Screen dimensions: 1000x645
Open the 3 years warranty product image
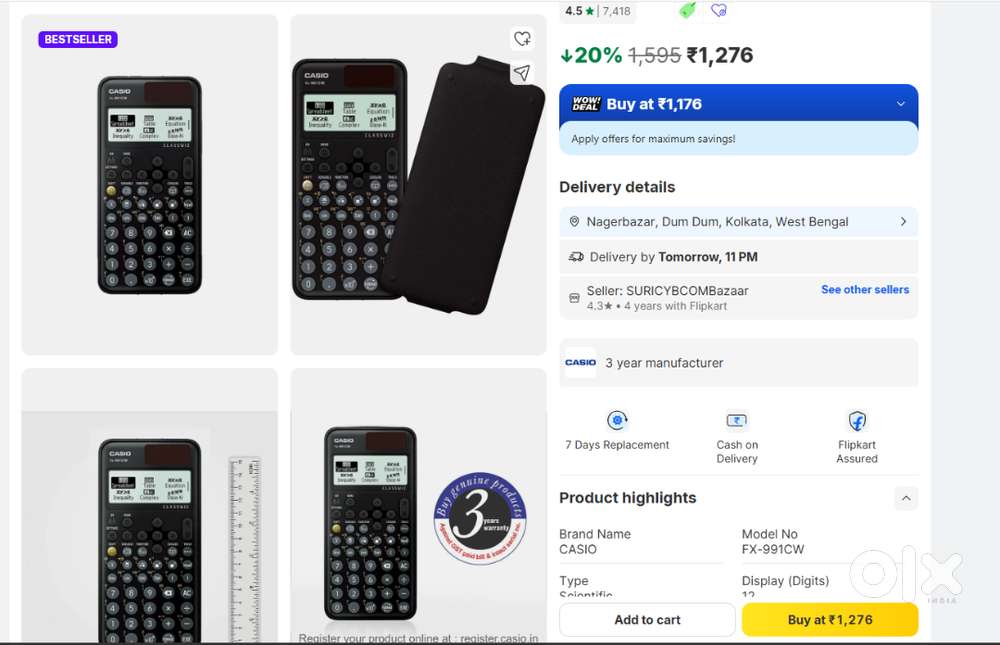[x=418, y=505]
